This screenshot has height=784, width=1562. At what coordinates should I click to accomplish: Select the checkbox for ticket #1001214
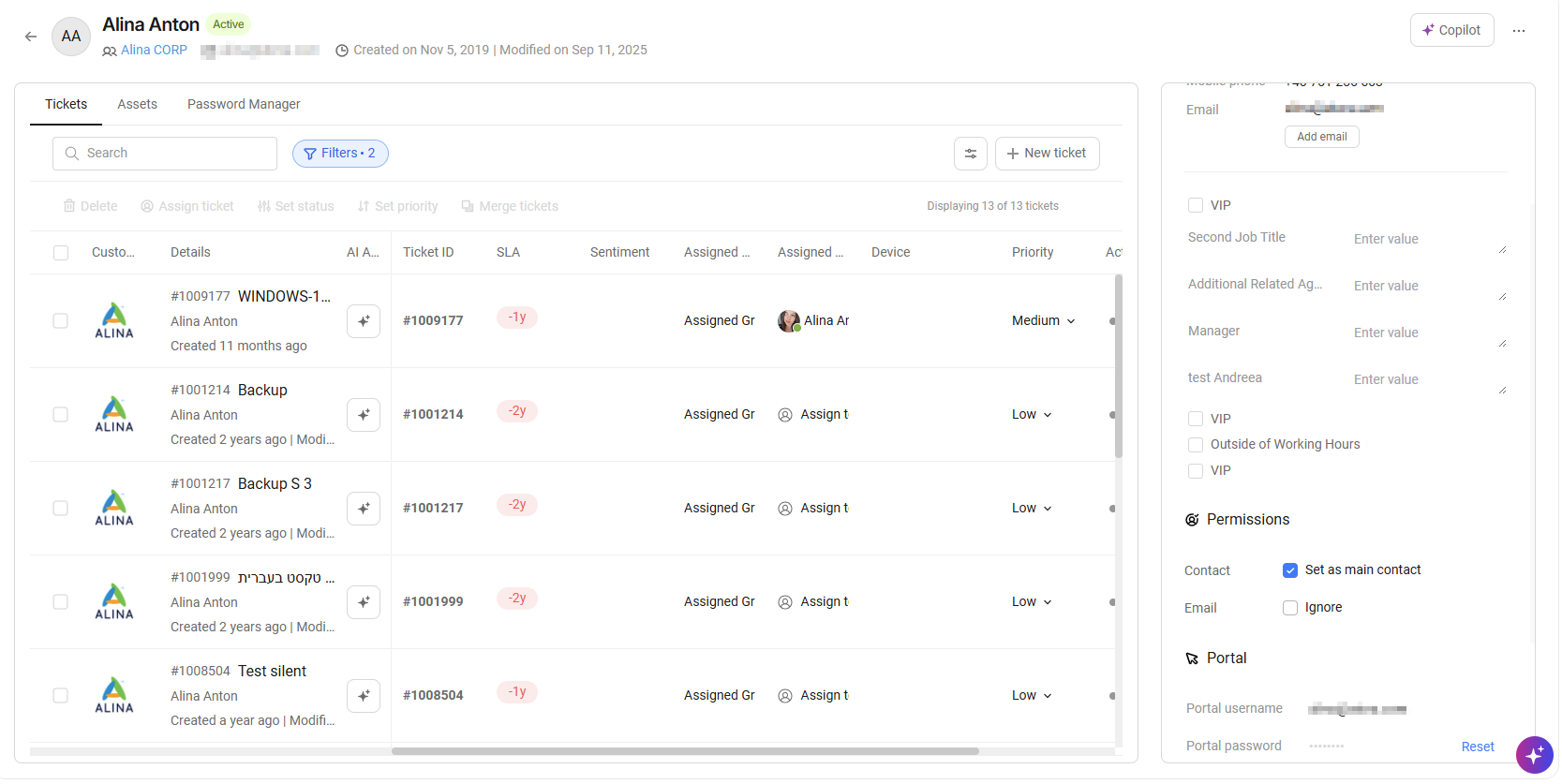point(61,414)
